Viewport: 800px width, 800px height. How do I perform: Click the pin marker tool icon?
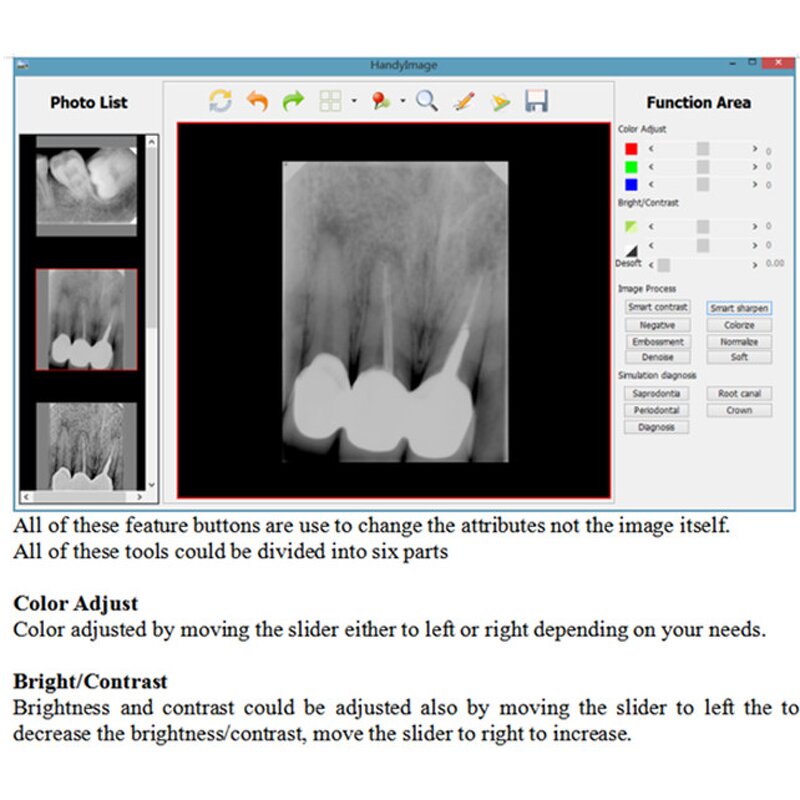(x=381, y=101)
